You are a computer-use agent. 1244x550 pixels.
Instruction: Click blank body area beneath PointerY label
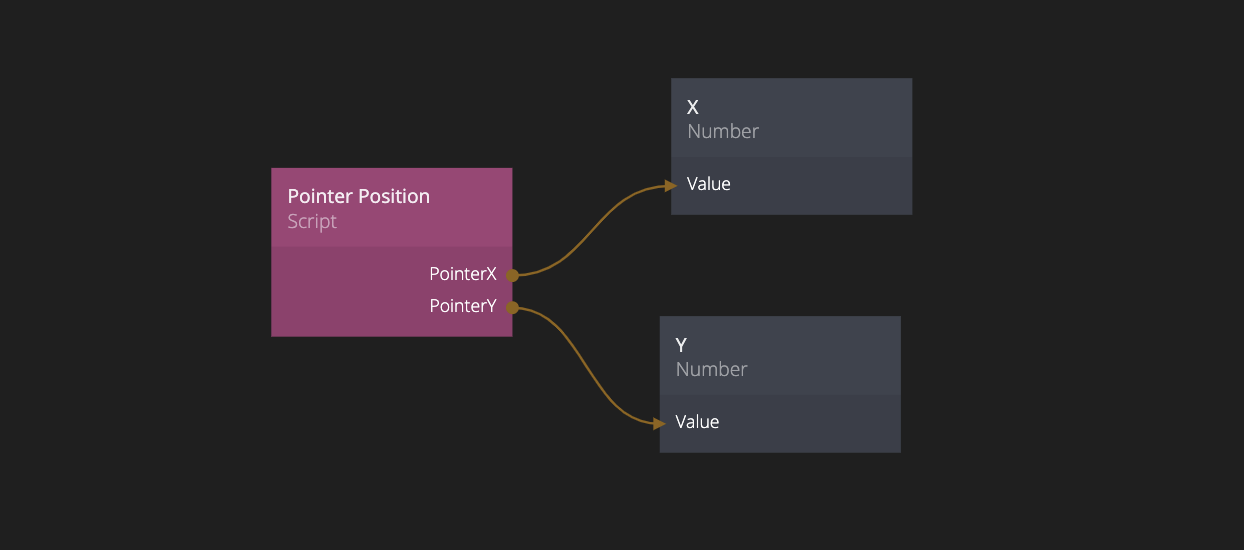coord(391,325)
